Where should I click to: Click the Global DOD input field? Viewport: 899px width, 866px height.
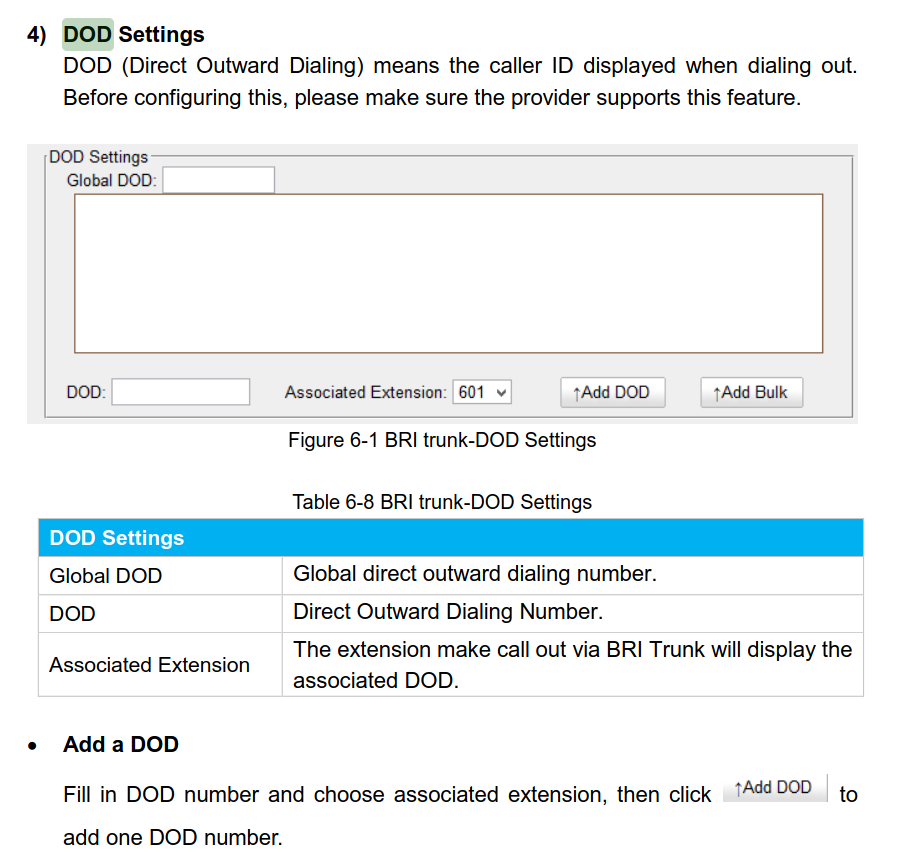point(218,180)
